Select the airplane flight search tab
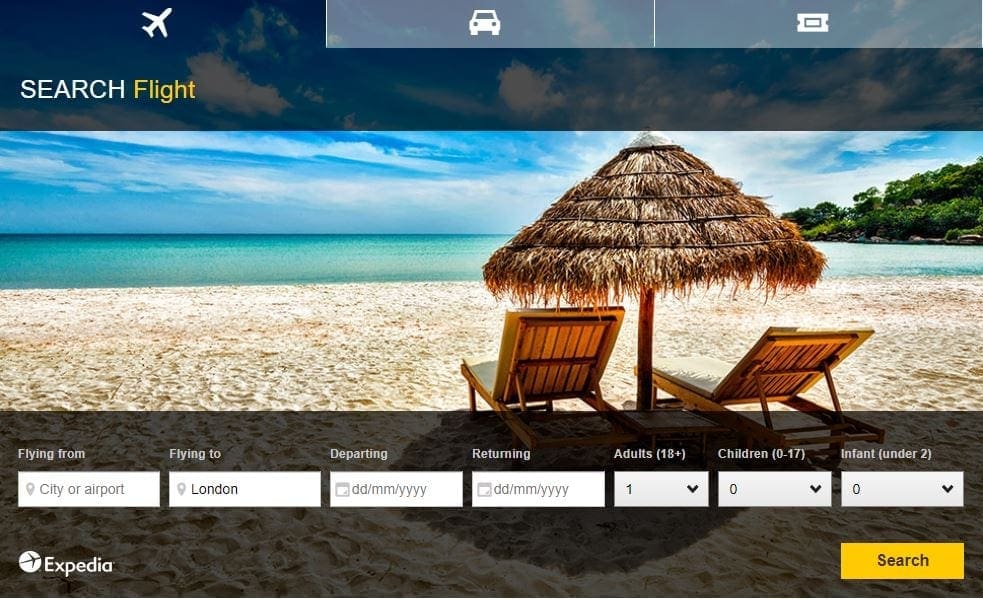Viewport: 983px width, 599px height. tap(163, 24)
